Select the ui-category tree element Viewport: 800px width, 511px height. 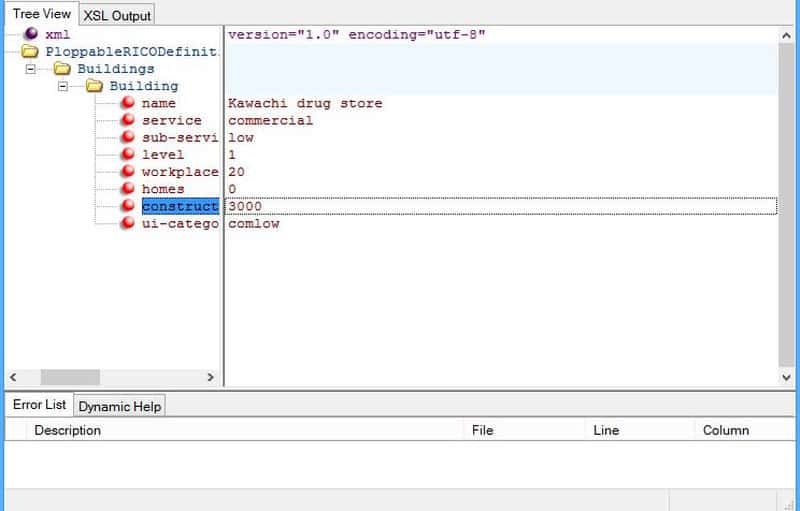(x=179, y=224)
